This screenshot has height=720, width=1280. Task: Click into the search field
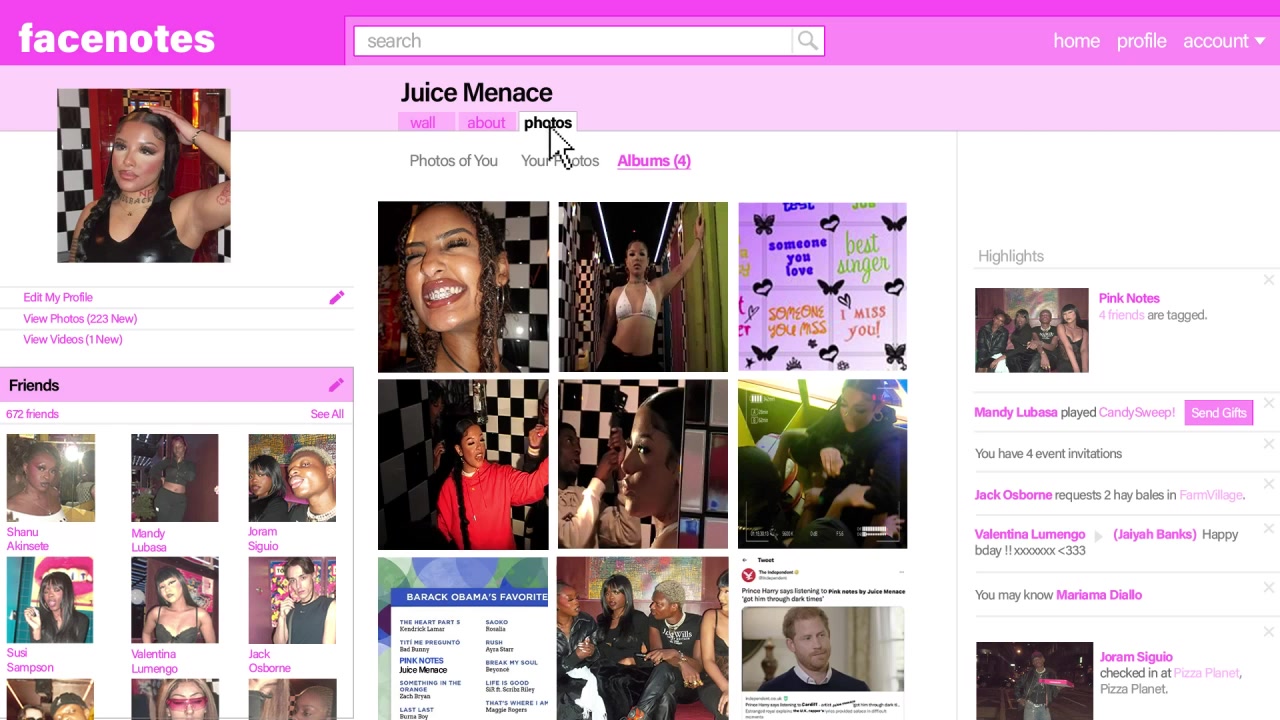(x=573, y=41)
